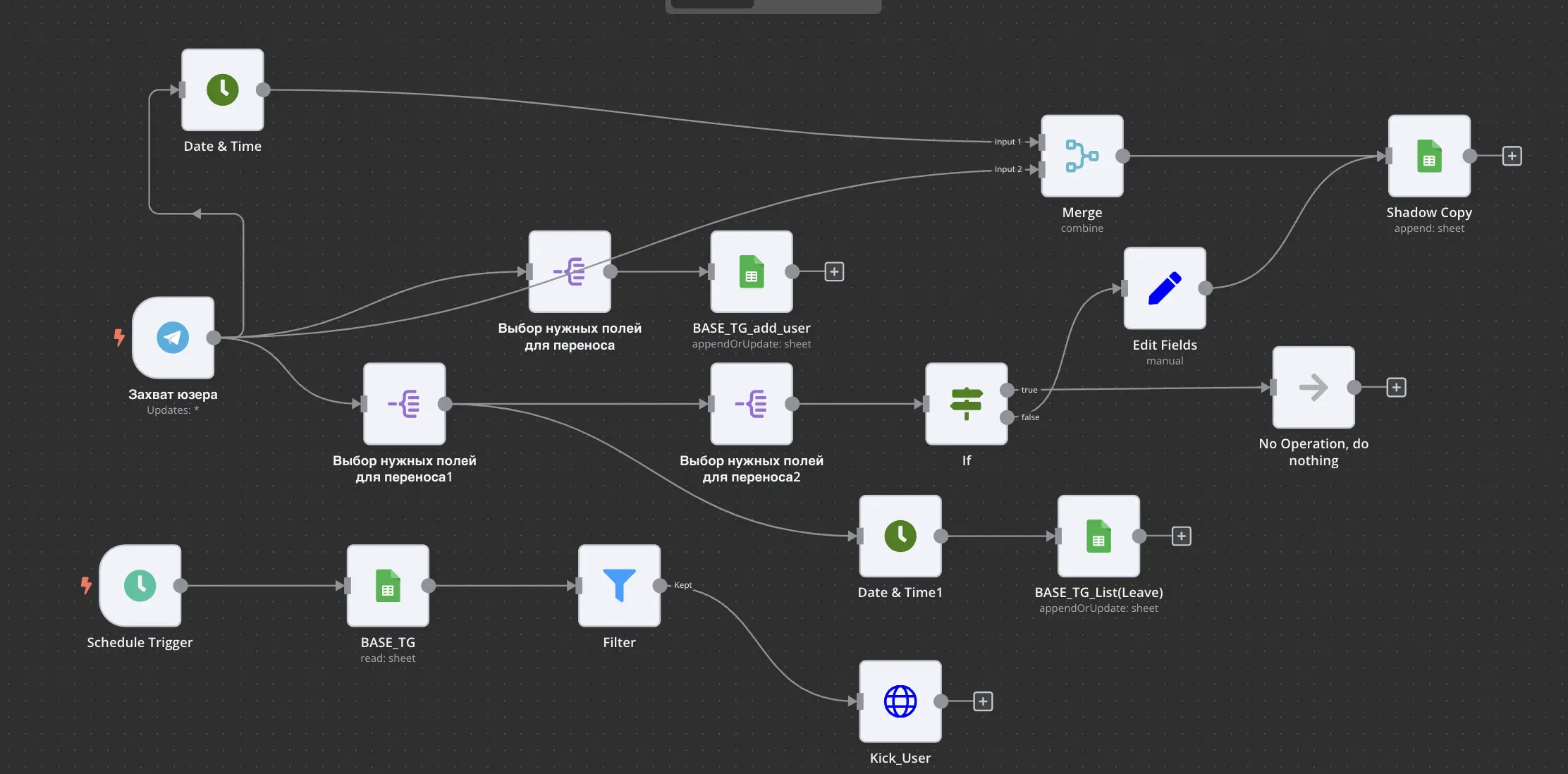Select the Telegram trigger node Захват юзера
Viewport: 1568px width, 774px height.
(173, 338)
